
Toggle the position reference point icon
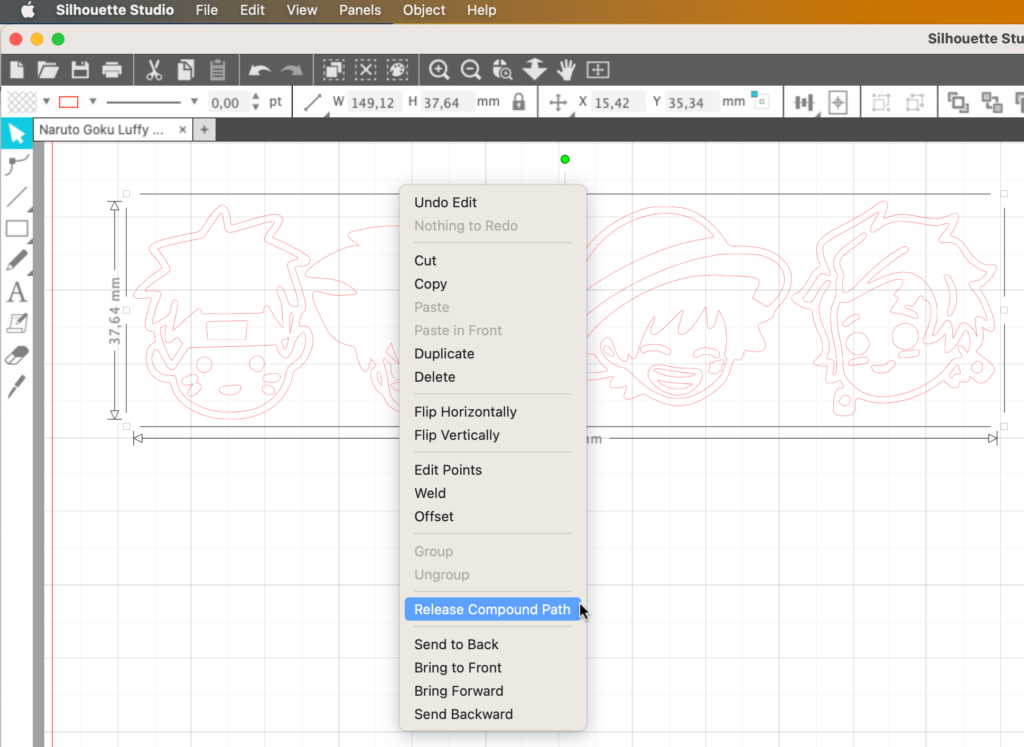point(760,101)
